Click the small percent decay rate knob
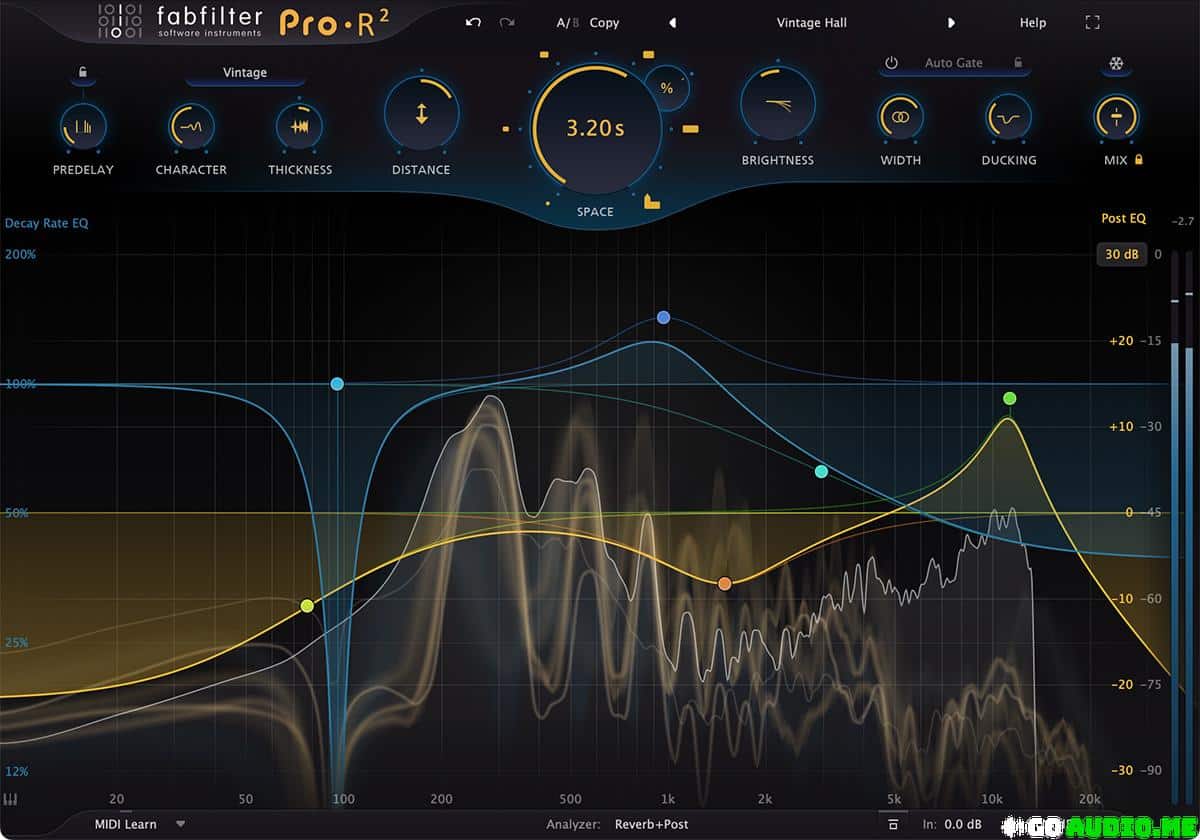1200x840 pixels. (x=667, y=88)
